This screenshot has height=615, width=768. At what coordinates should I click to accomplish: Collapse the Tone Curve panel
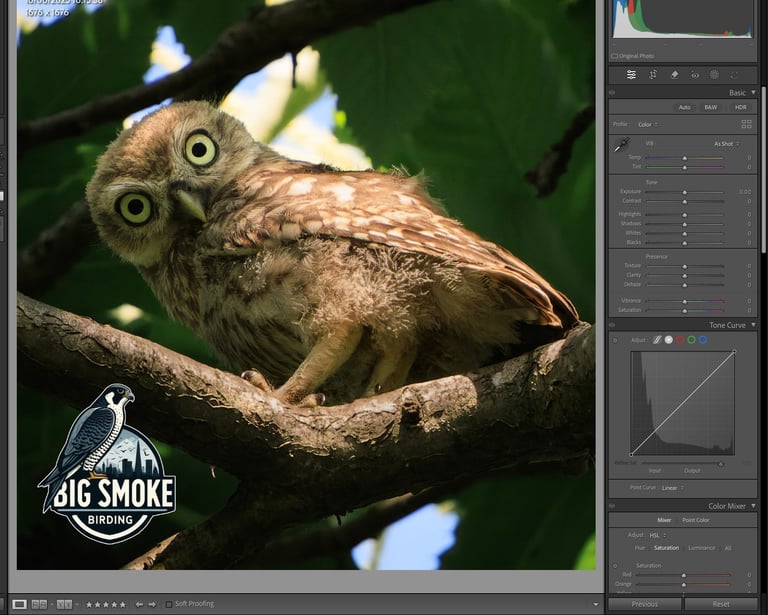[753, 325]
